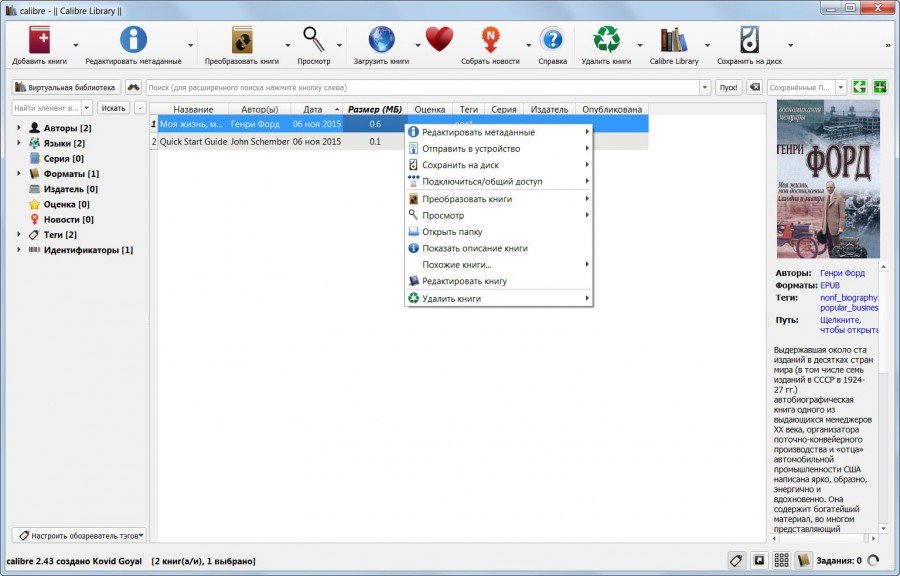Image resolution: width=900 pixels, height=576 pixels.
Task: Clear the search with eraser icon
Action: 755,87
